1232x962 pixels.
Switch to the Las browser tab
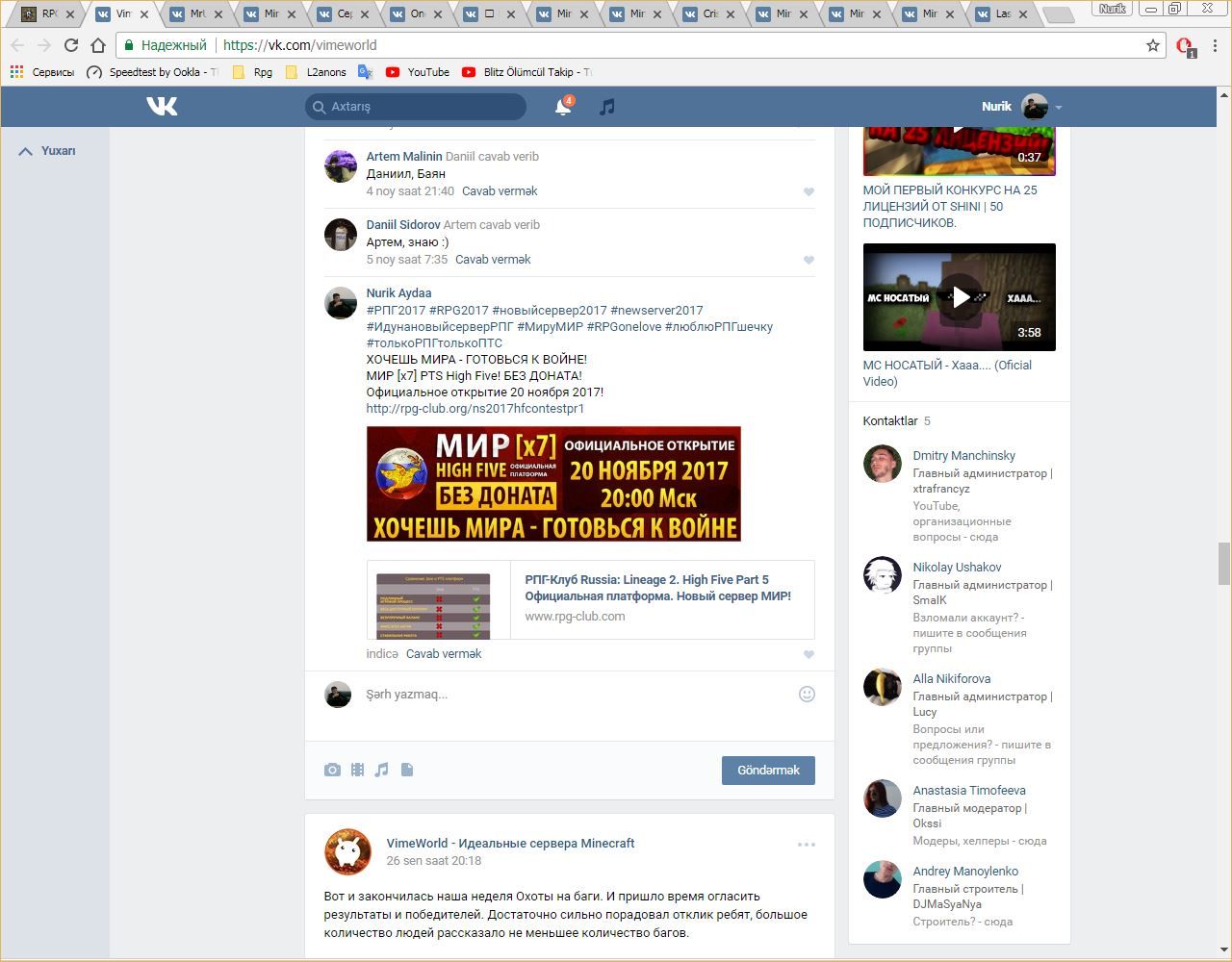pos(1003,14)
